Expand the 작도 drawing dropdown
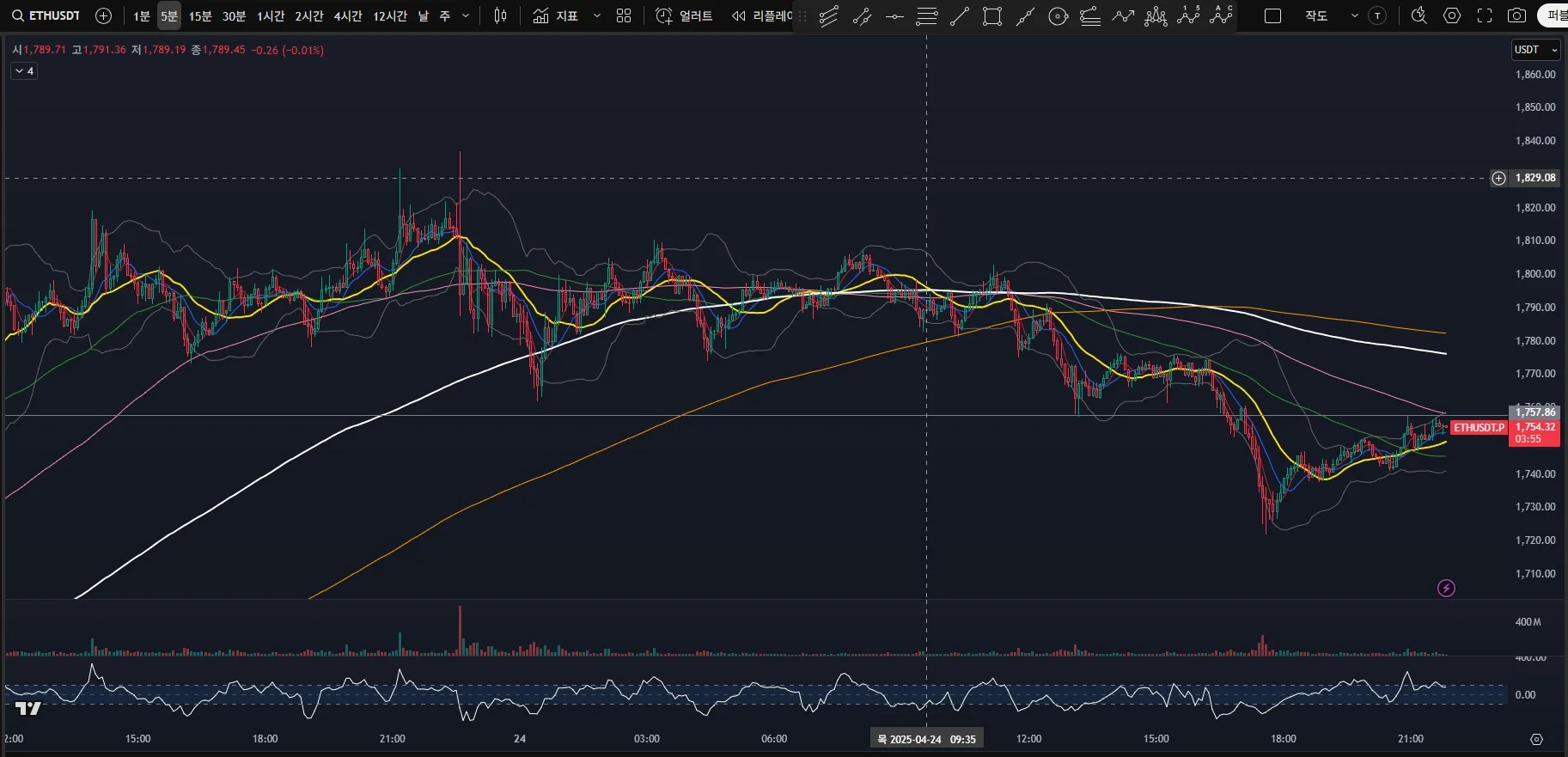This screenshot has width=1568, height=757. 1355,15
